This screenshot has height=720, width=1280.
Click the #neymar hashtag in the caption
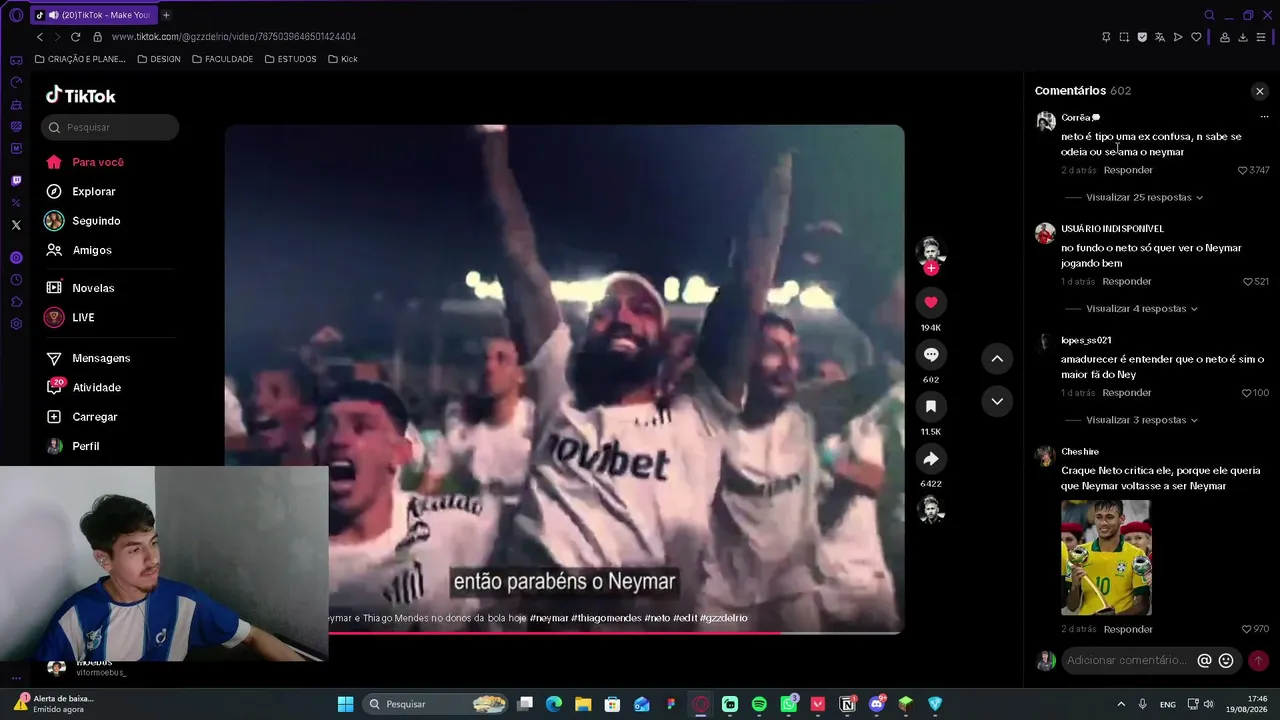[549, 618]
